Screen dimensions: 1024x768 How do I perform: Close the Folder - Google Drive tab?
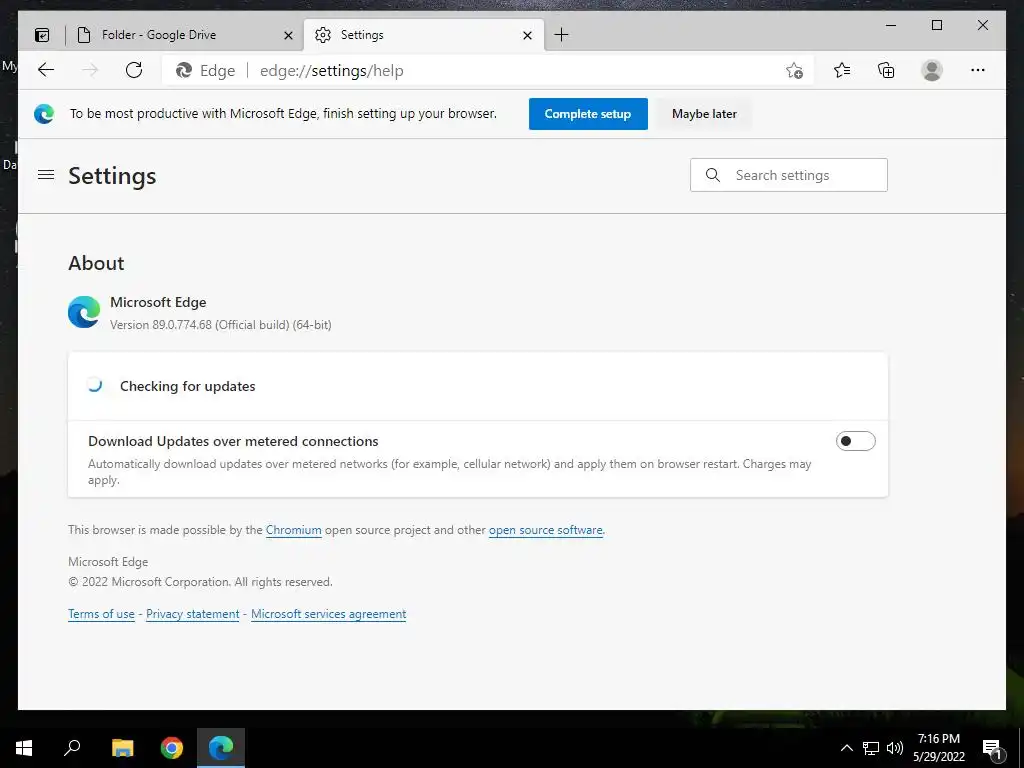pyautogui.click(x=288, y=35)
